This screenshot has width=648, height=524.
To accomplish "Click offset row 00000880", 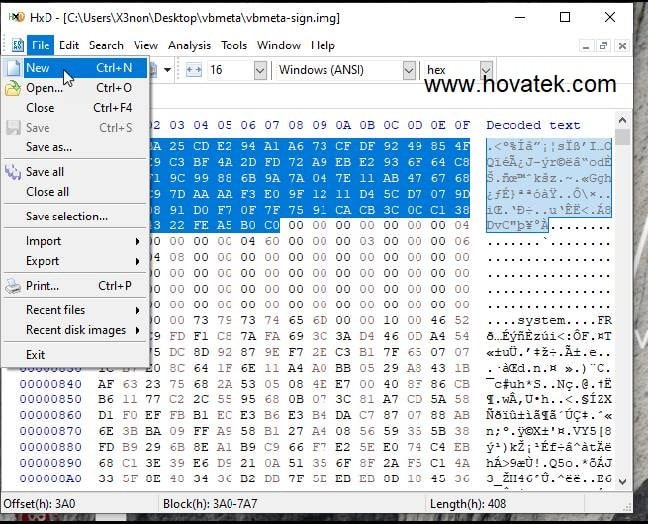I will click(50, 447).
